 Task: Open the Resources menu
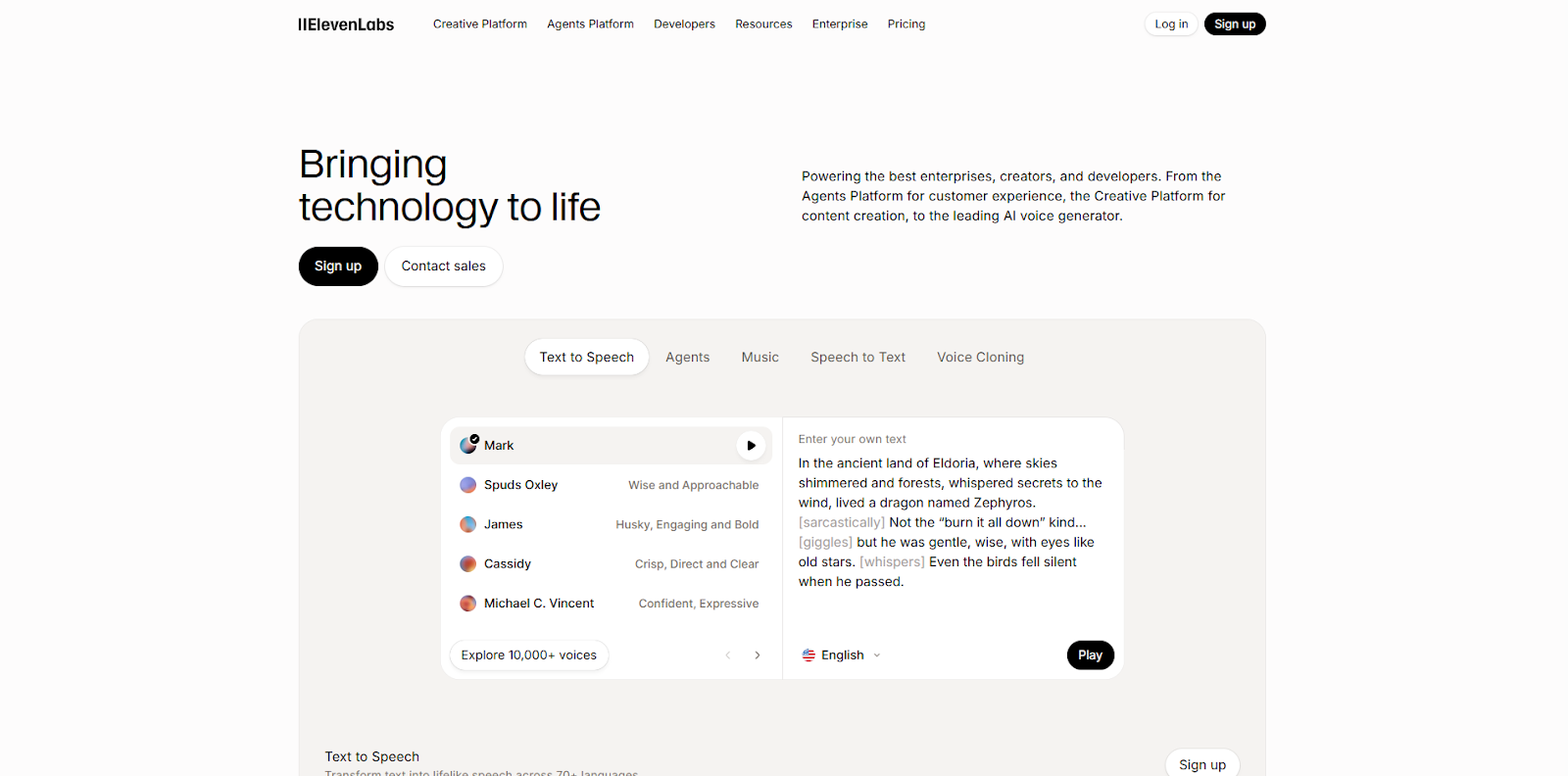(764, 24)
